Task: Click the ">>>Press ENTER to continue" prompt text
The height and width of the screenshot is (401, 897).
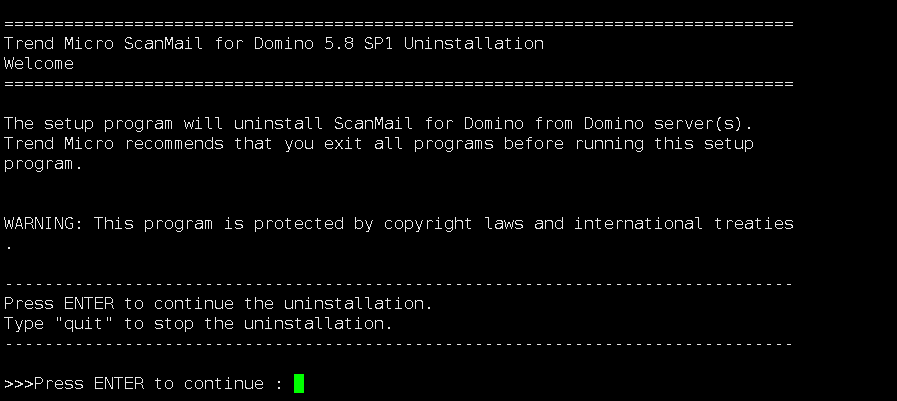Action: click(x=138, y=384)
